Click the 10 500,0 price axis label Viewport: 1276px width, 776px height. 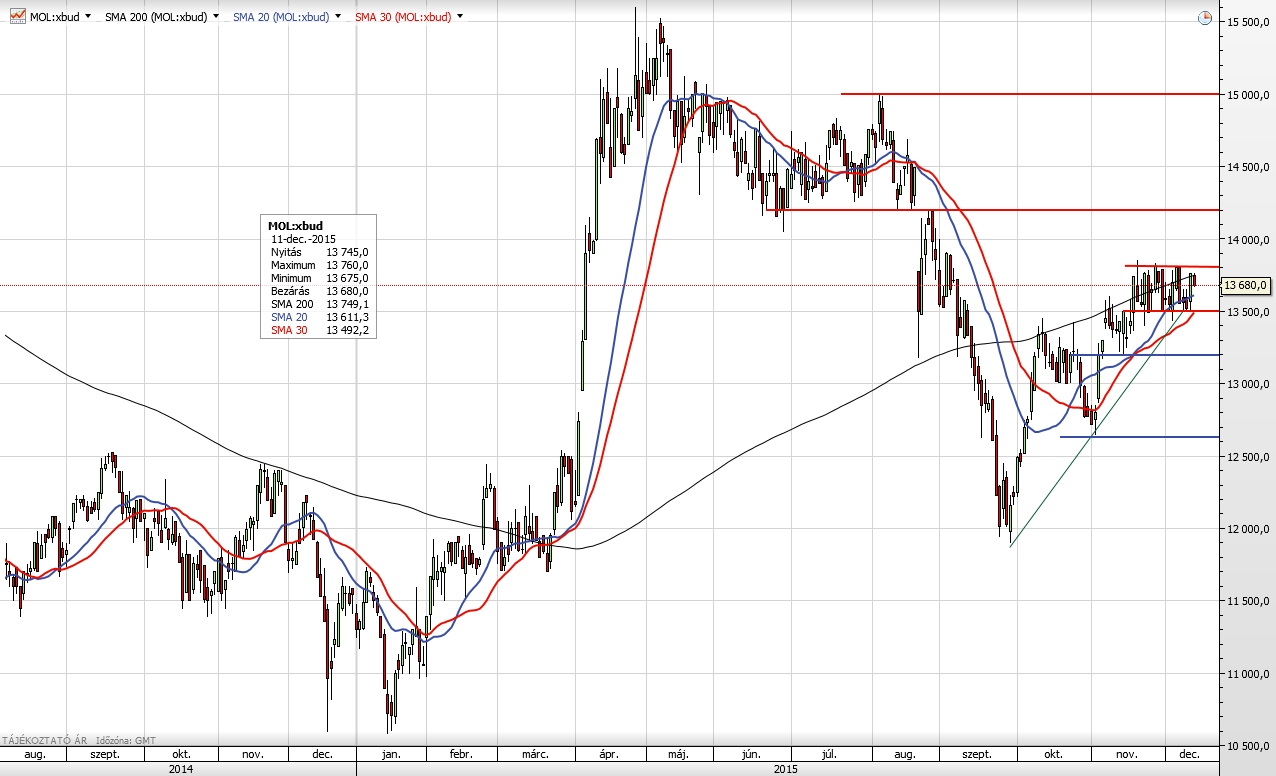click(x=1248, y=747)
